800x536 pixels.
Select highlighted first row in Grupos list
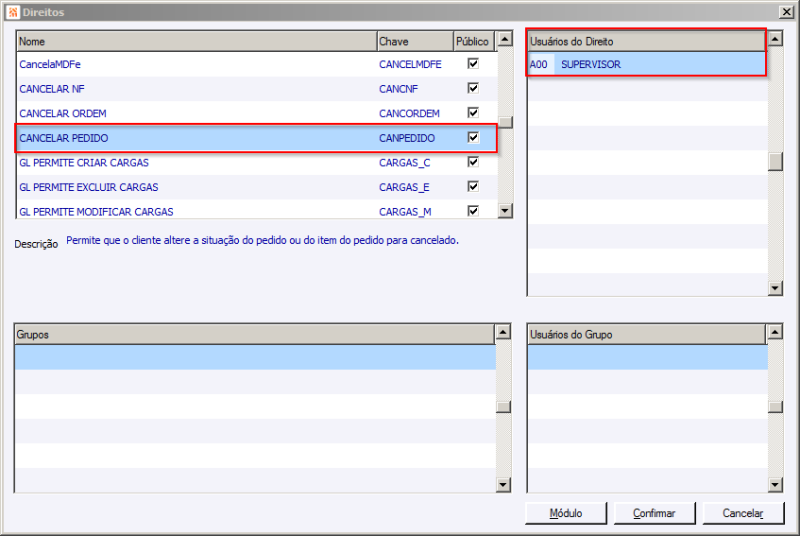(x=255, y=357)
